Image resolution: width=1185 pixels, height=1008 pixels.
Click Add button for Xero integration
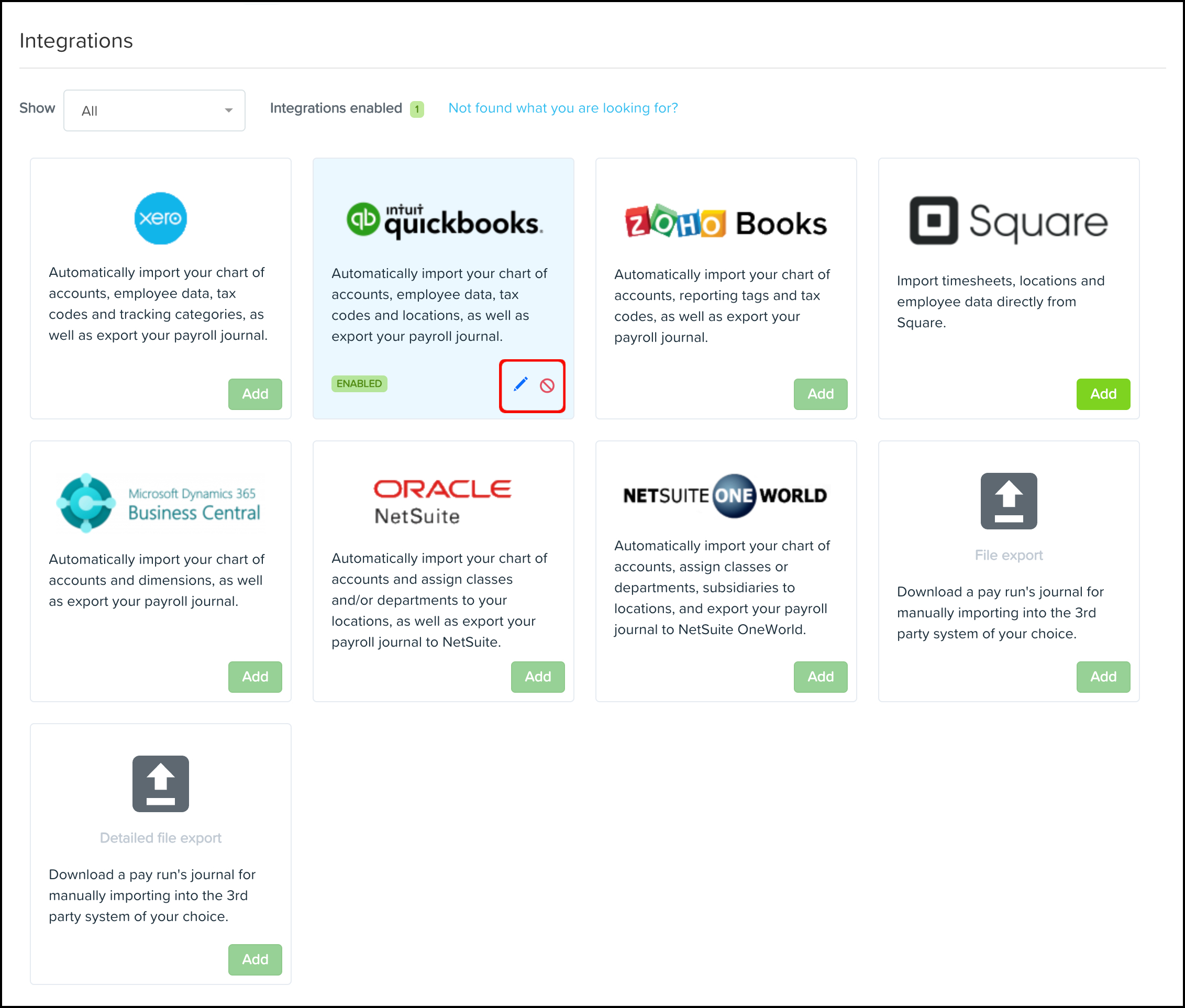click(253, 392)
